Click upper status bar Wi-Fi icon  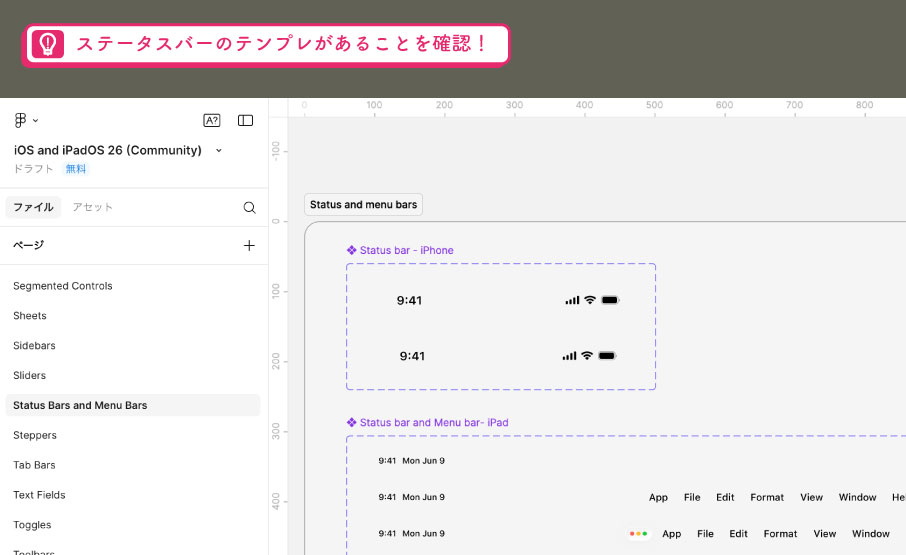click(x=590, y=300)
